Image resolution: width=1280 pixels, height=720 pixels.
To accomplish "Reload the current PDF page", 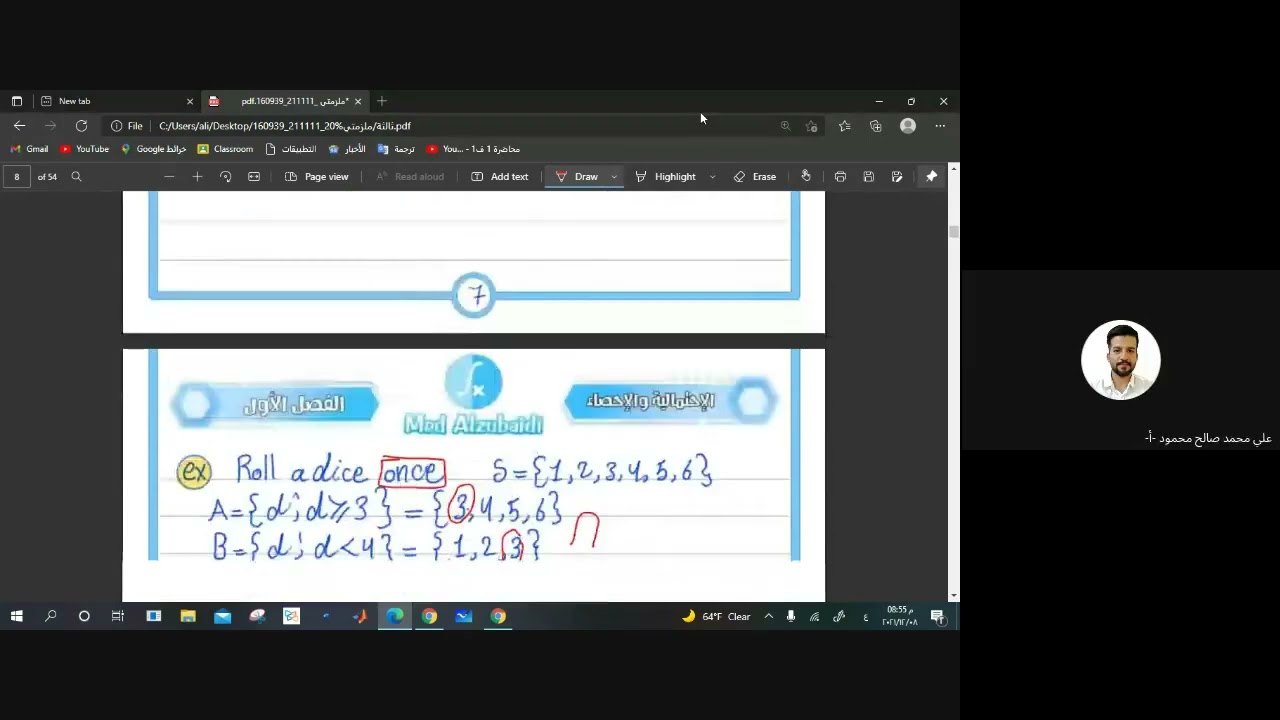I will pos(81,126).
